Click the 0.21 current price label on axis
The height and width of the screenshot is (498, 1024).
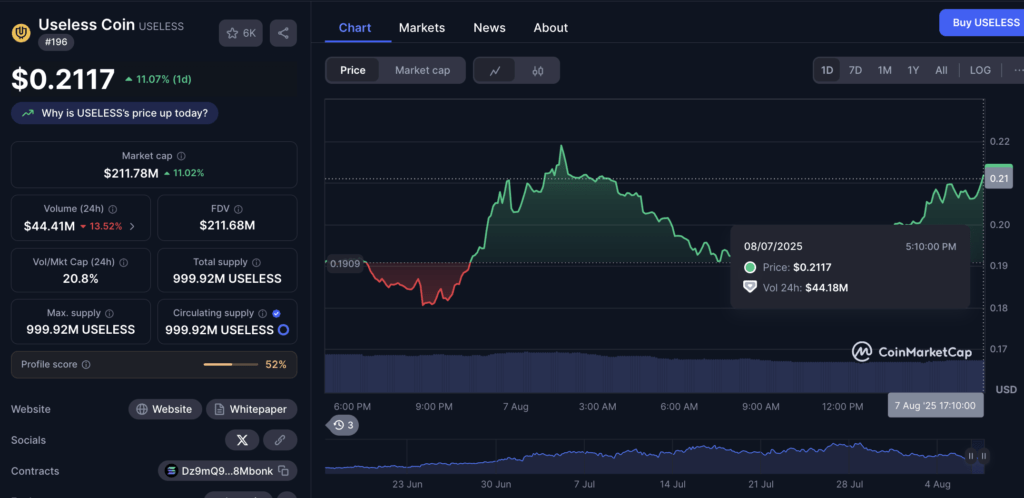pyautogui.click(x=999, y=178)
